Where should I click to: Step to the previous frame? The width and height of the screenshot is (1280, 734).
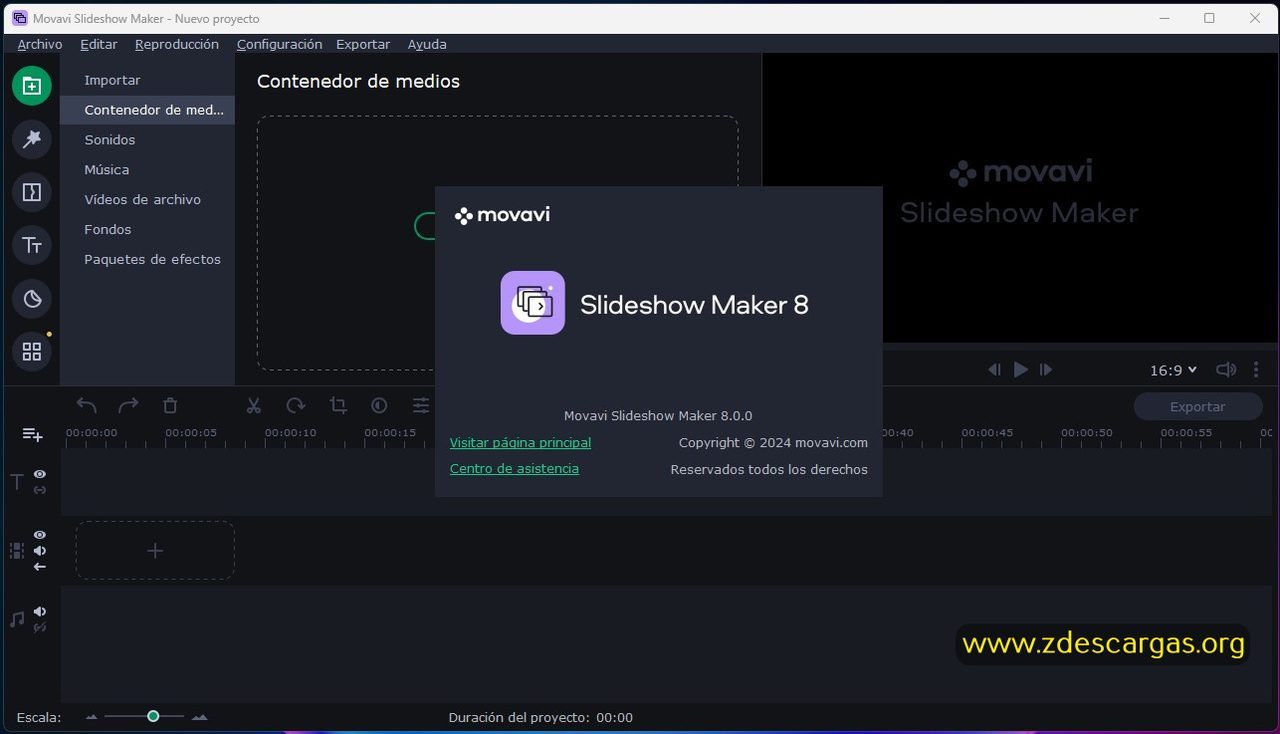tap(994, 370)
